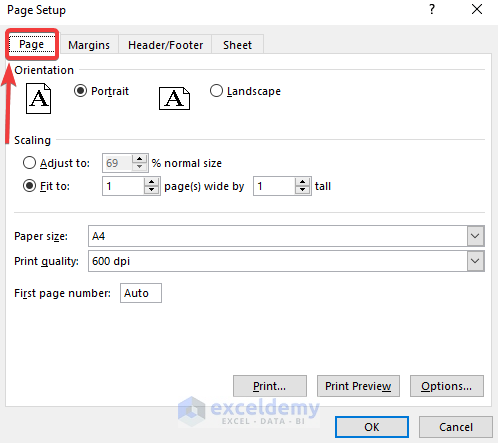This screenshot has width=498, height=443.
Task: Click the First page number field
Action: [141, 293]
